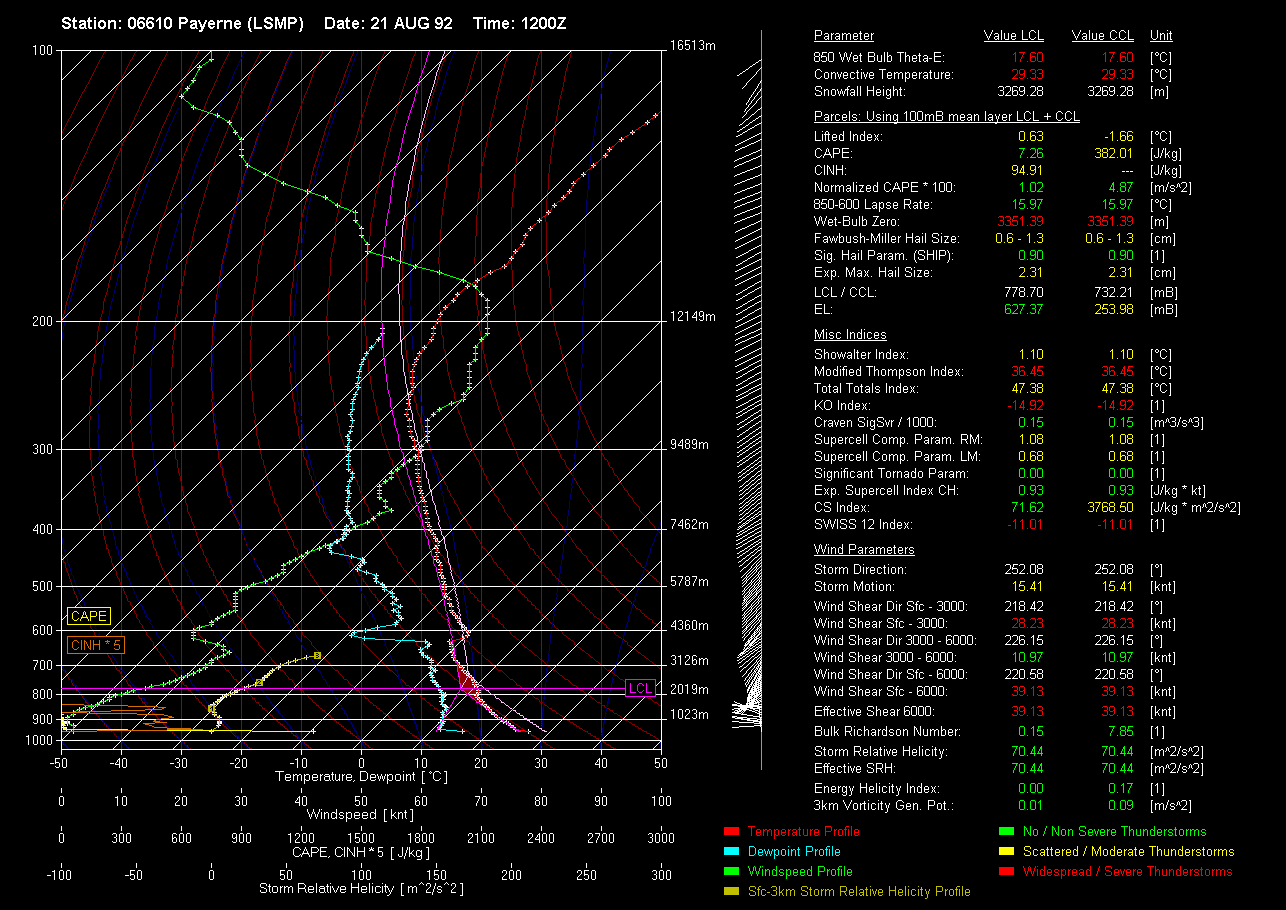Select the underlined Parameter column header
The height and width of the screenshot is (910, 1286).
coord(843,36)
